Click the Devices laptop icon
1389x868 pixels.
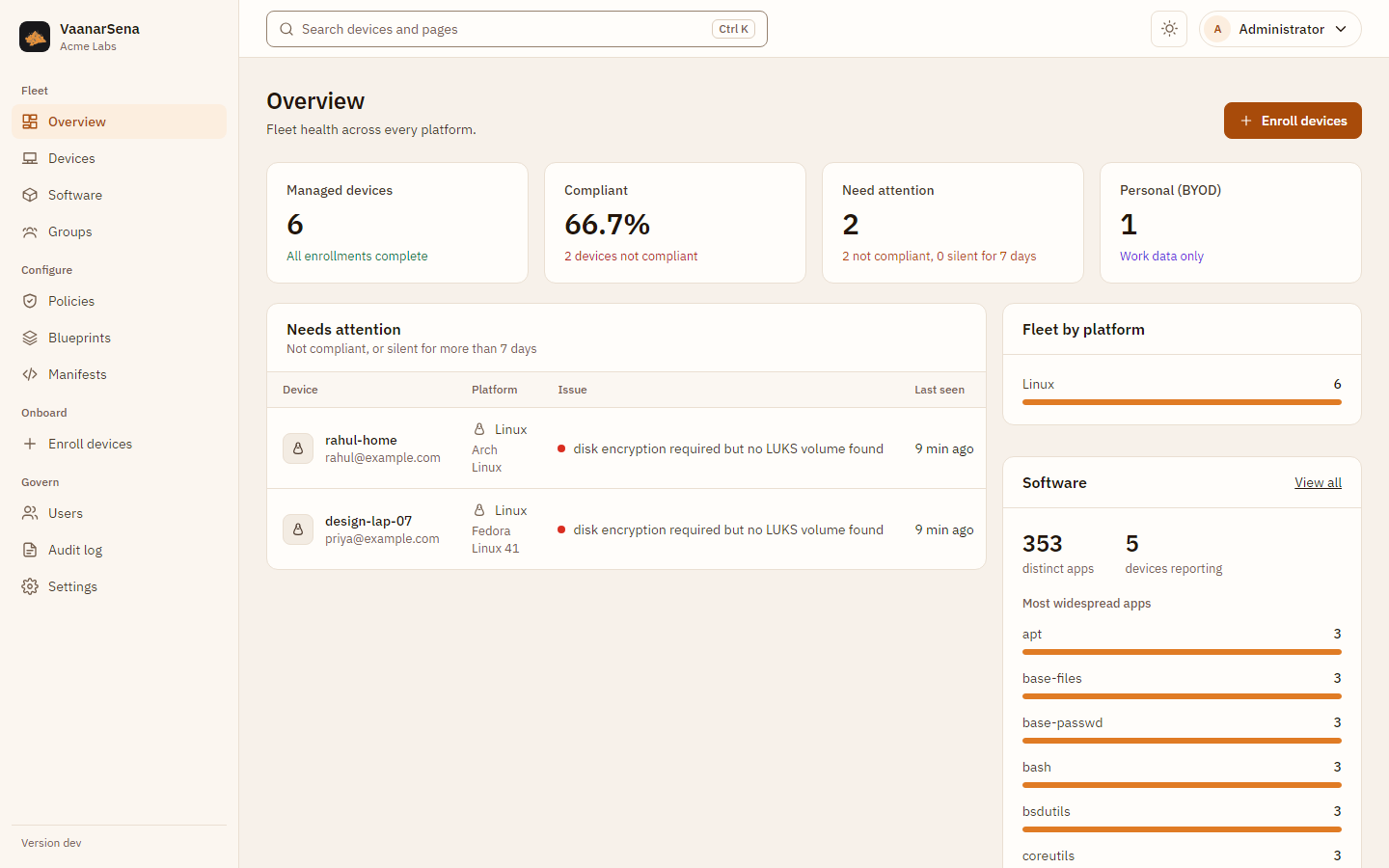coord(30,158)
